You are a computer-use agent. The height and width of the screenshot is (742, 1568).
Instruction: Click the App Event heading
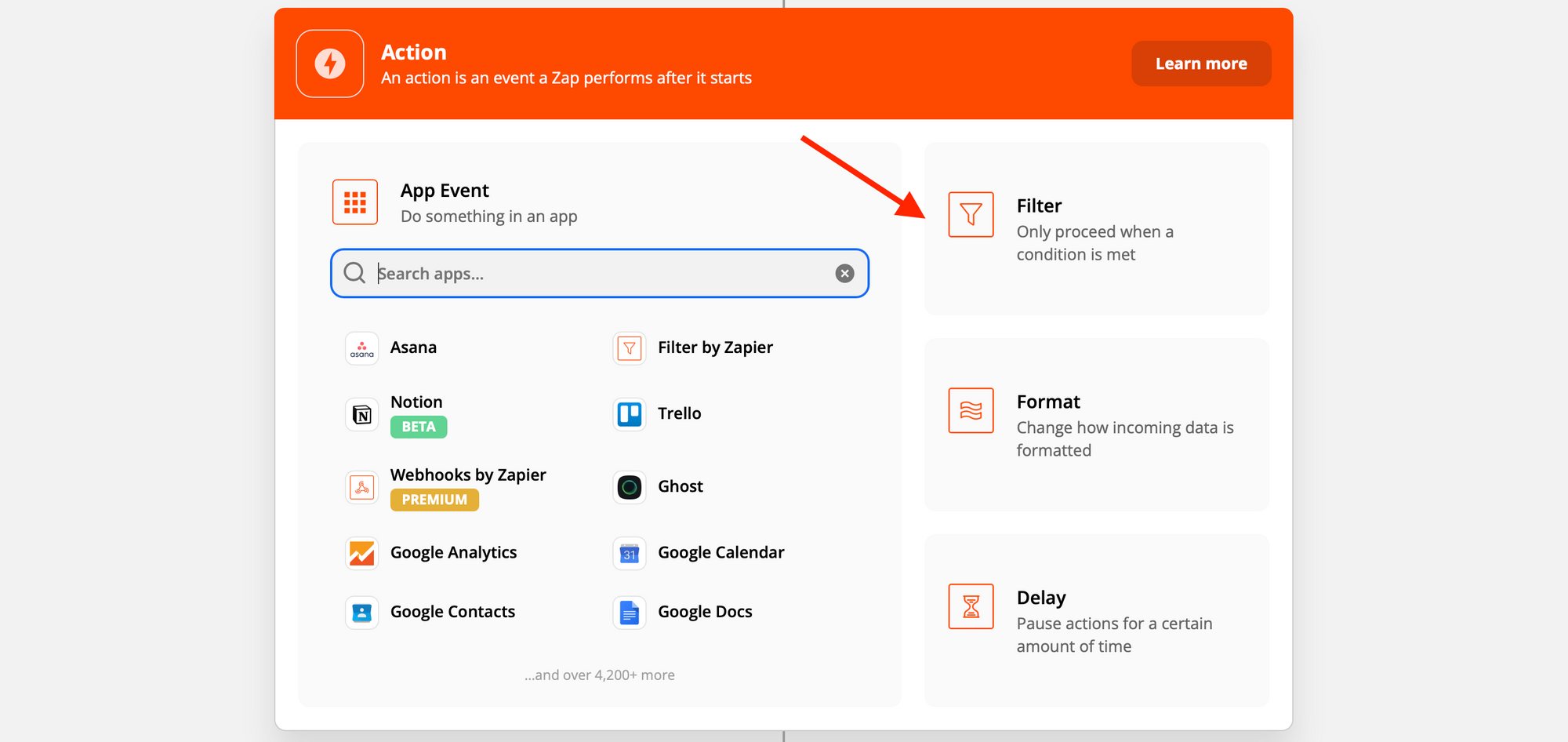point(445,191)
